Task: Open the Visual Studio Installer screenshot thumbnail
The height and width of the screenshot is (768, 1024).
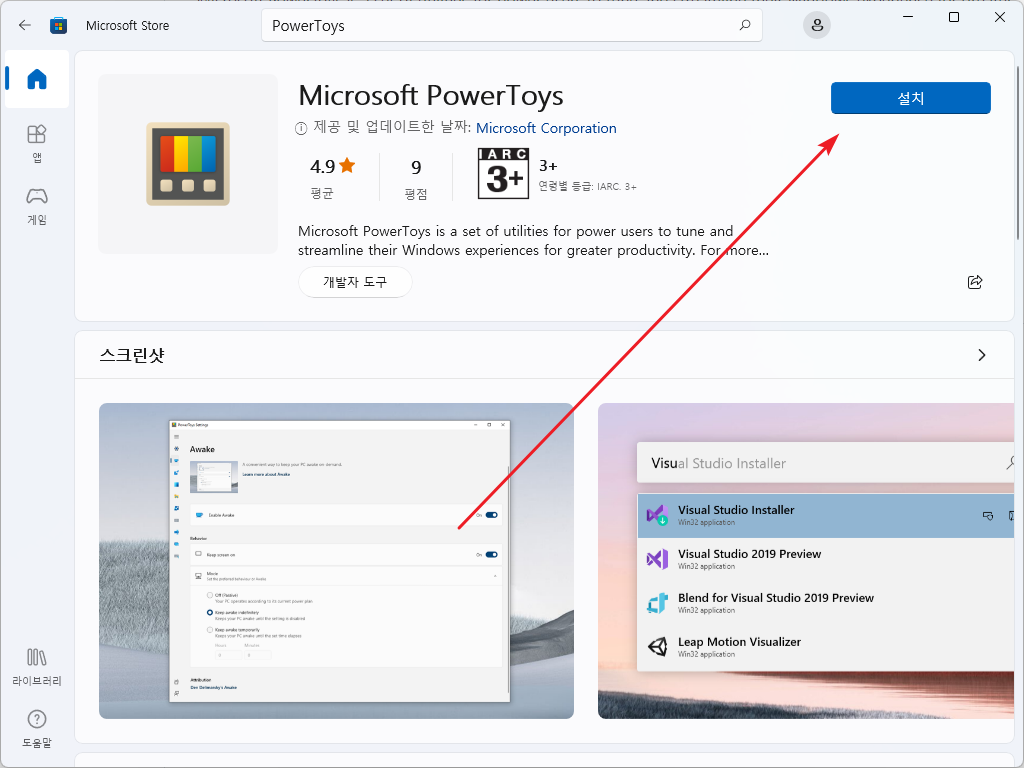Action: coord(806,561)
